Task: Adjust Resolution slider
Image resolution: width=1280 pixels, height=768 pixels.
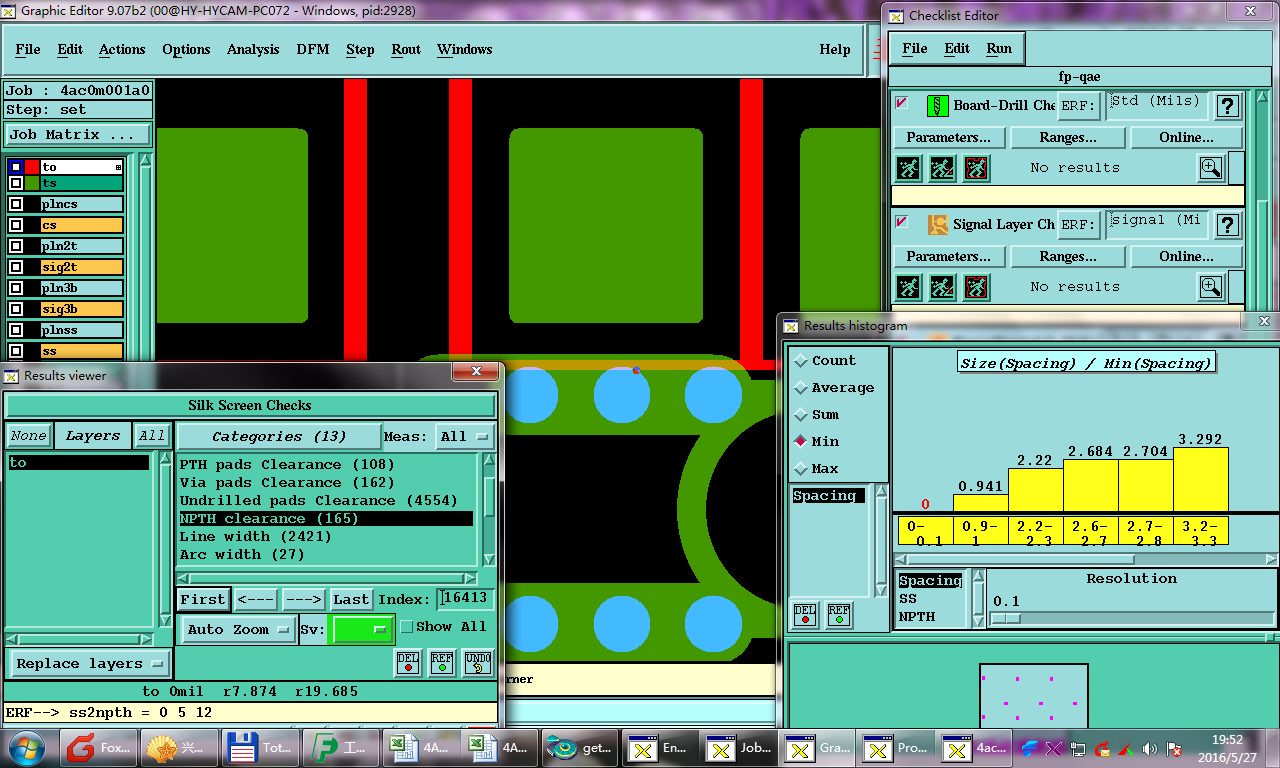Action: [x=1008, y=618]
